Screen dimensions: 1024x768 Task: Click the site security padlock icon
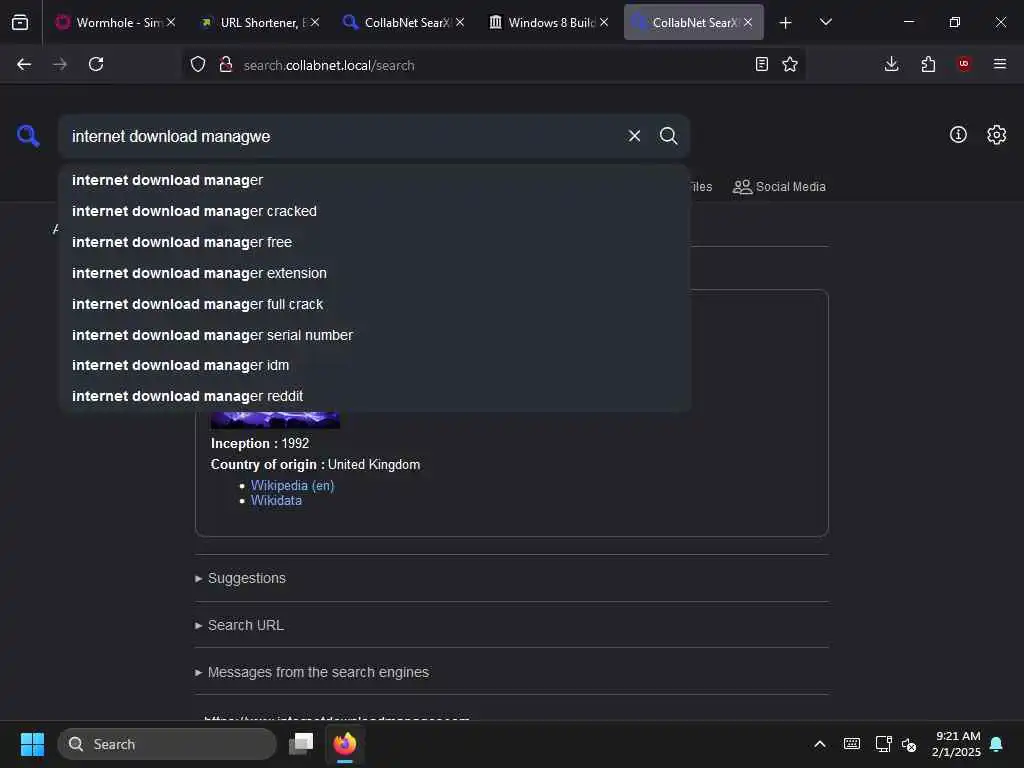click(x=226, y=64)
